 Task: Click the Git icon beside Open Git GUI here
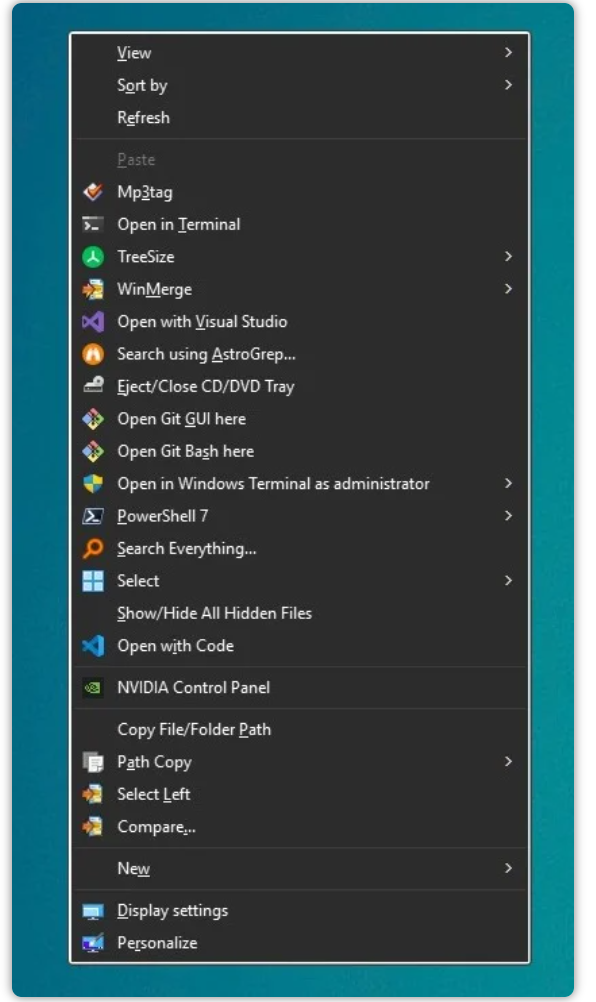coord(93,419)
